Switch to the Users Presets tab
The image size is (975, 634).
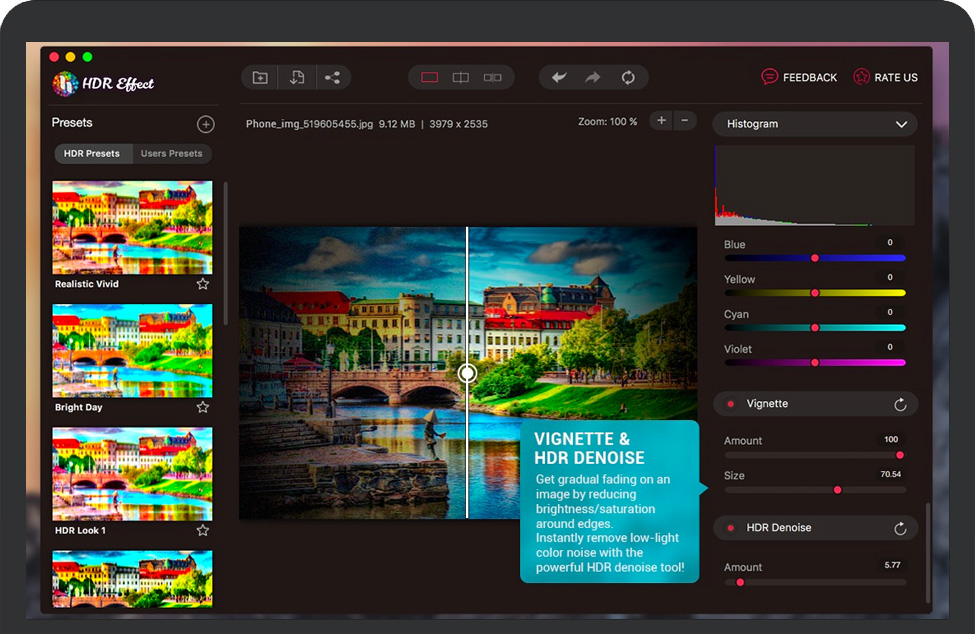point(171,154)
